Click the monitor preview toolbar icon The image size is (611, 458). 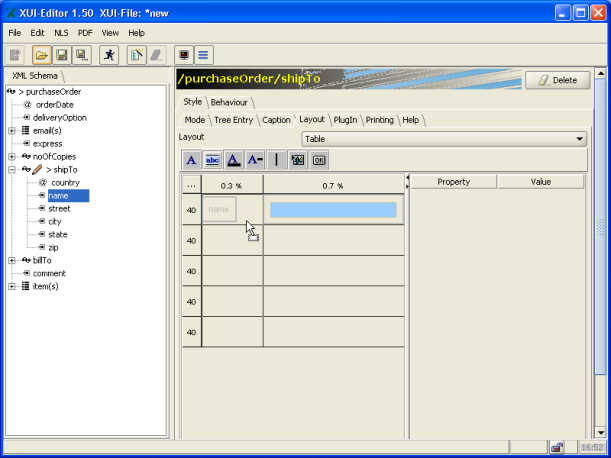183,55
